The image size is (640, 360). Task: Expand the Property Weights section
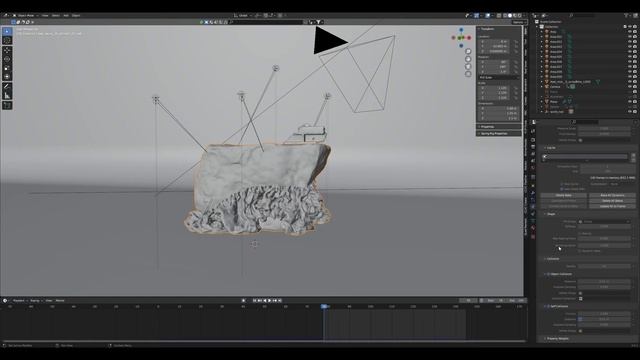tap(557, 338)
